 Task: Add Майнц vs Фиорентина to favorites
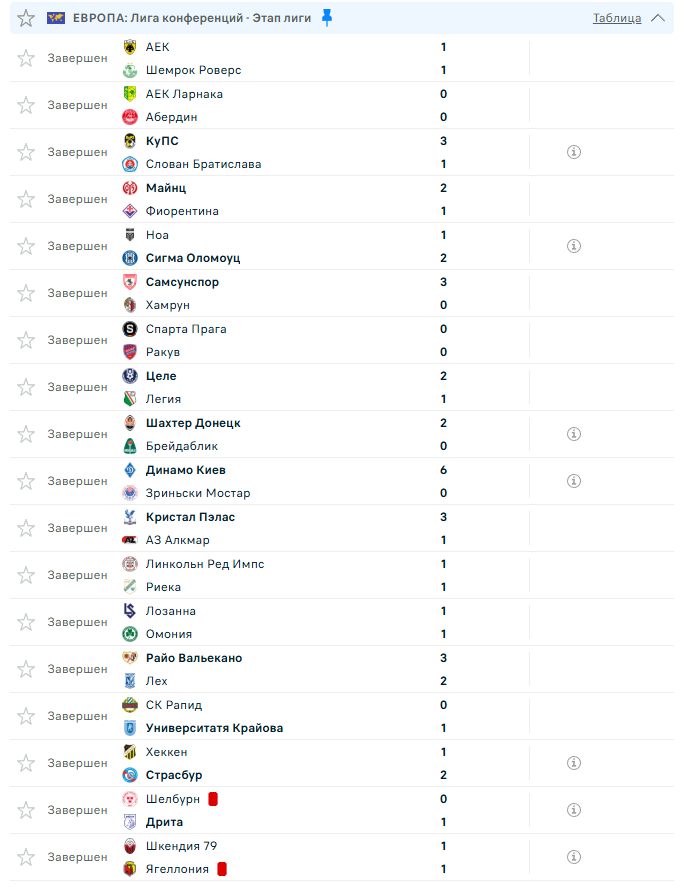click(26, 199)
